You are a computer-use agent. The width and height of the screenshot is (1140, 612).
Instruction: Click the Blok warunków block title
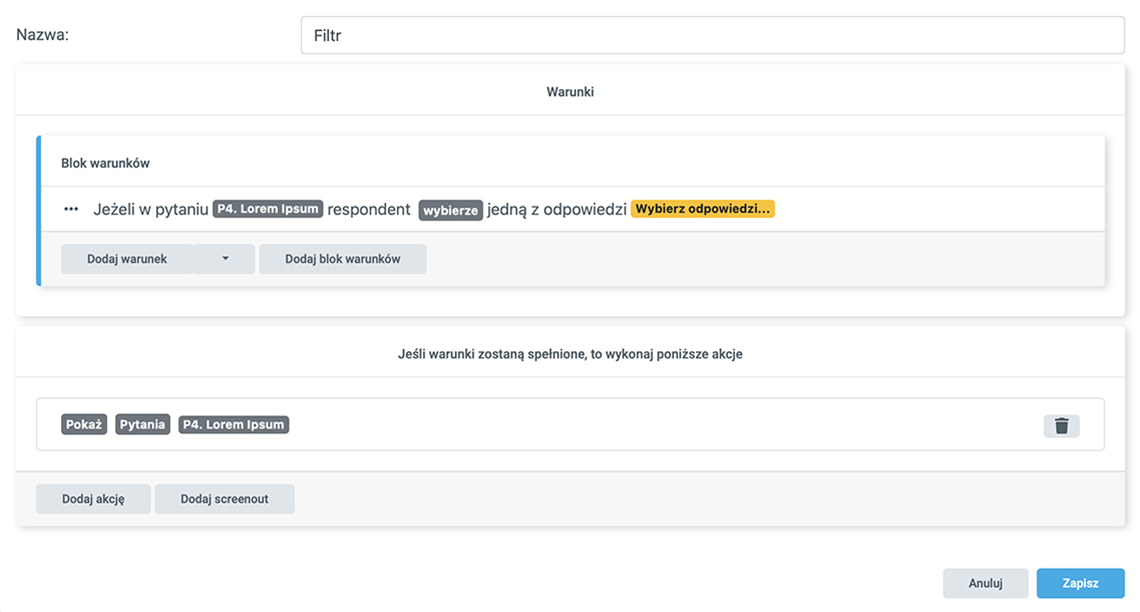pos(105,162)
